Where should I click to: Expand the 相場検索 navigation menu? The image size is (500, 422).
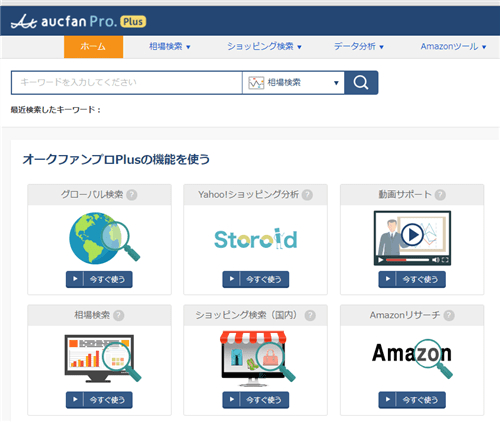coord(170,46)
